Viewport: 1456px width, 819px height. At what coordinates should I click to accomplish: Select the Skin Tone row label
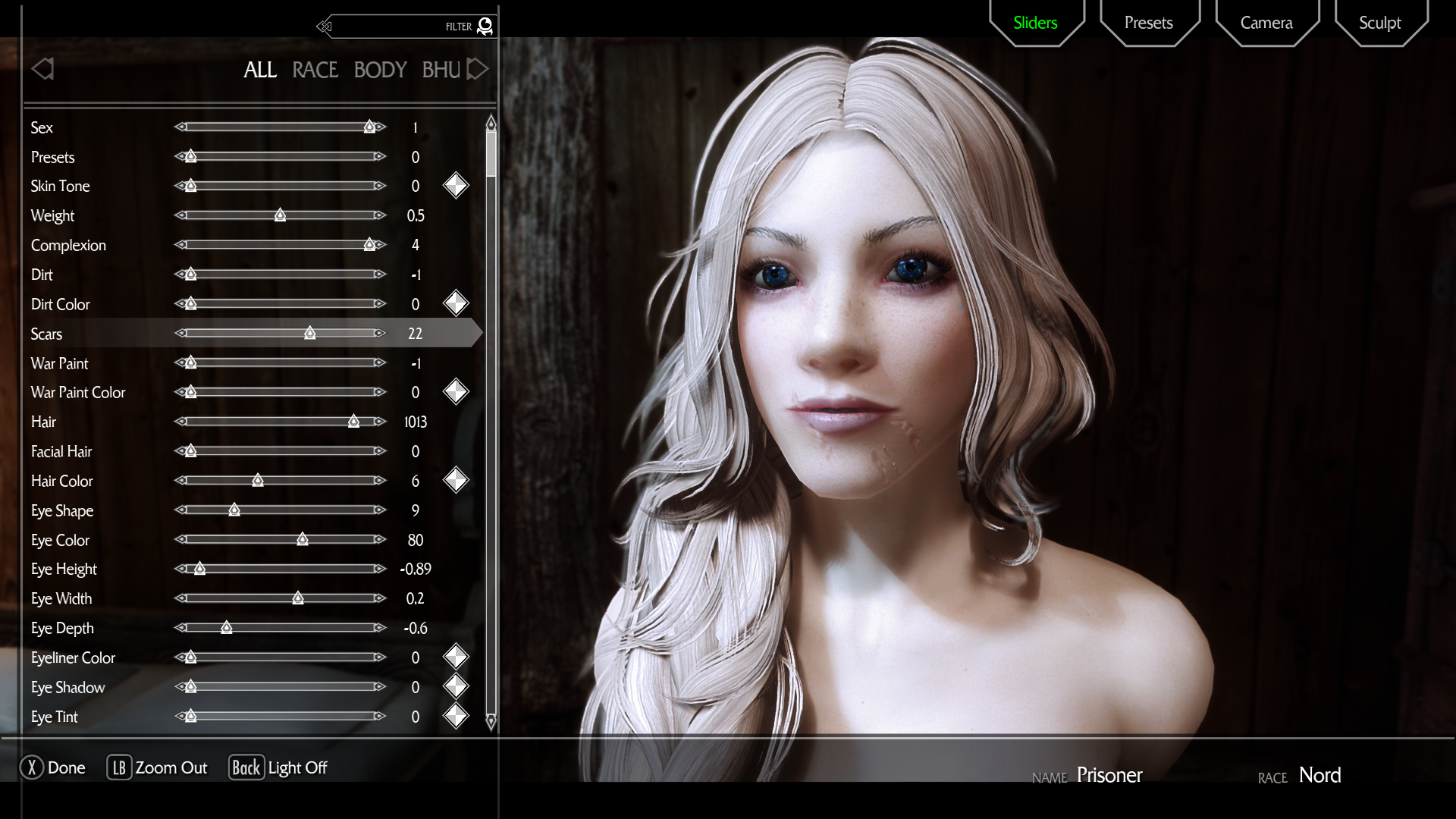click(x=60, y=186)
